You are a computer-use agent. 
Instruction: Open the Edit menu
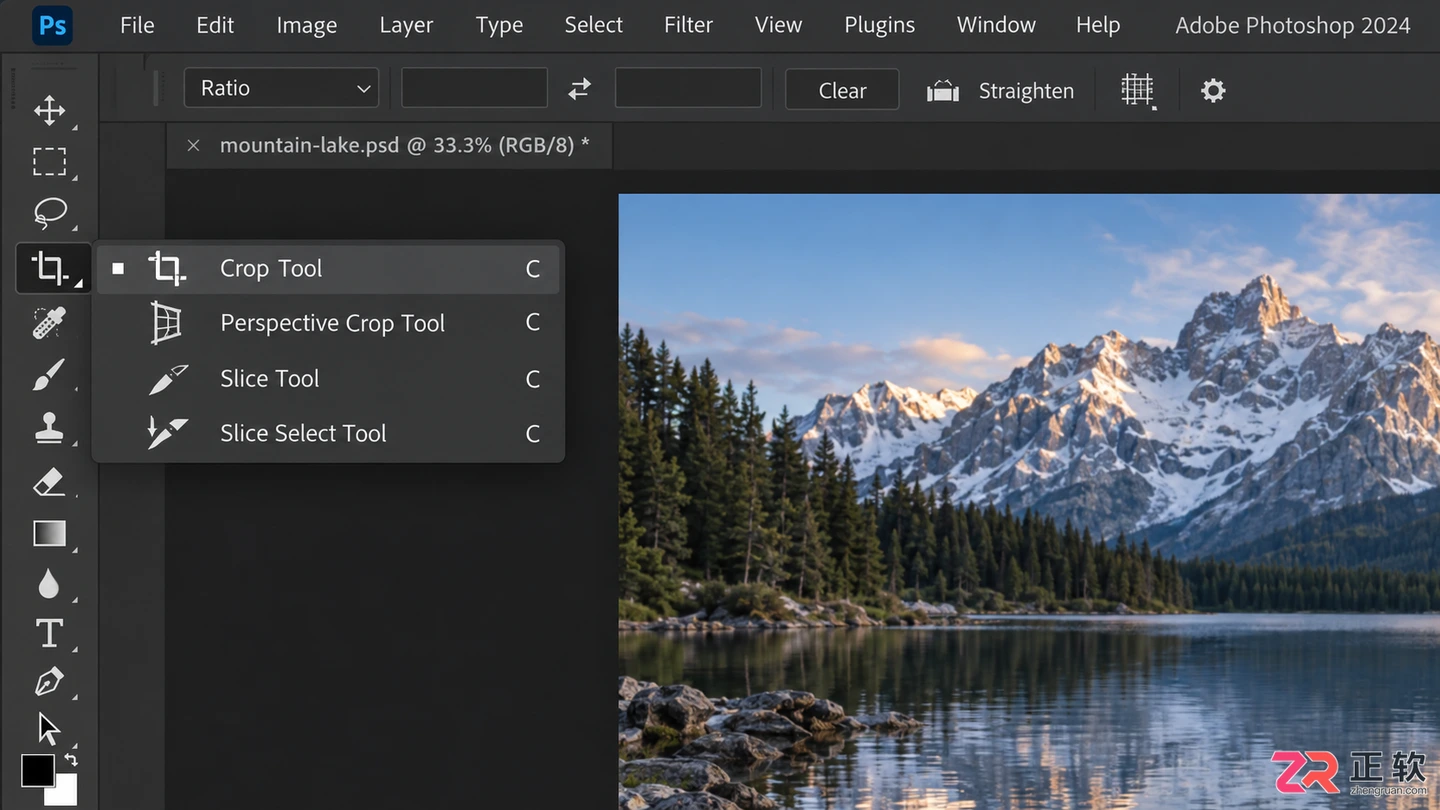click(x=215, y=25)
